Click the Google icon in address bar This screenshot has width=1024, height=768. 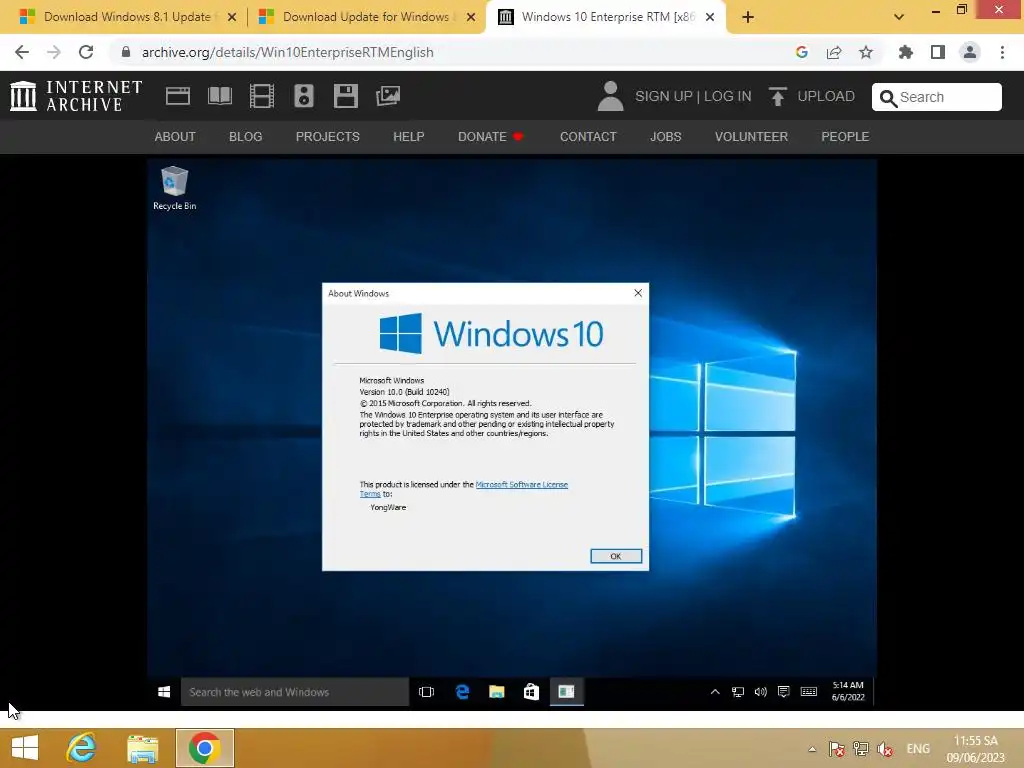[x=802, y=52]
